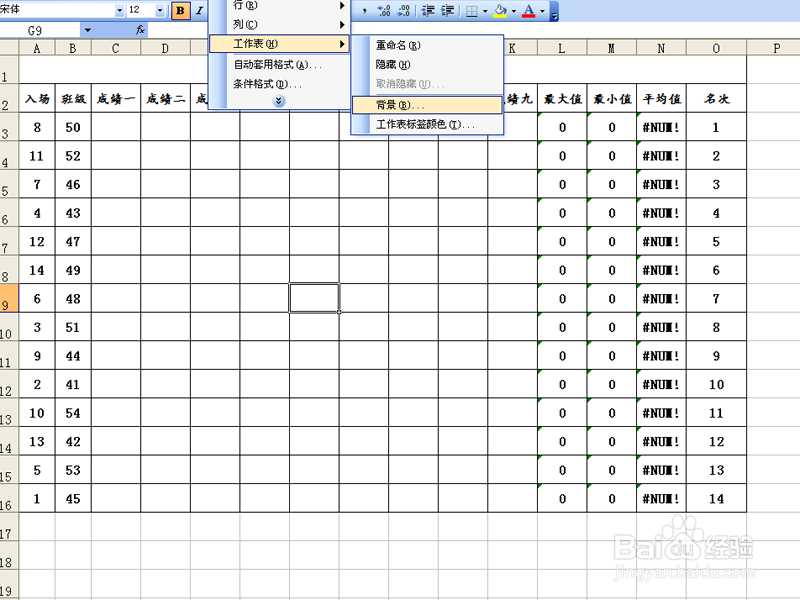Click selected cell G9
Screen dimensions: 800x600
point(314,298)
